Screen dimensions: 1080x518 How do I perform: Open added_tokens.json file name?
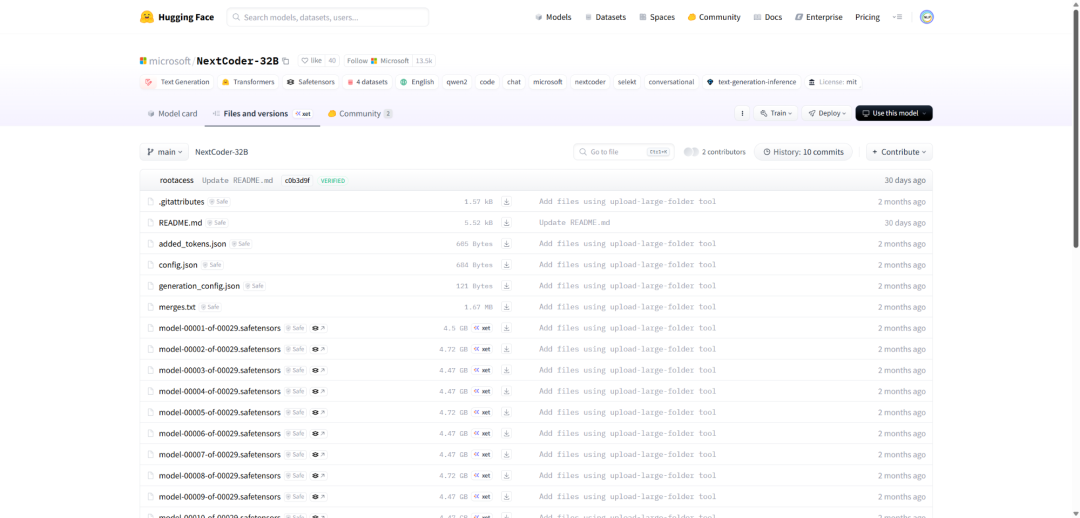click(x=192, y=244)
